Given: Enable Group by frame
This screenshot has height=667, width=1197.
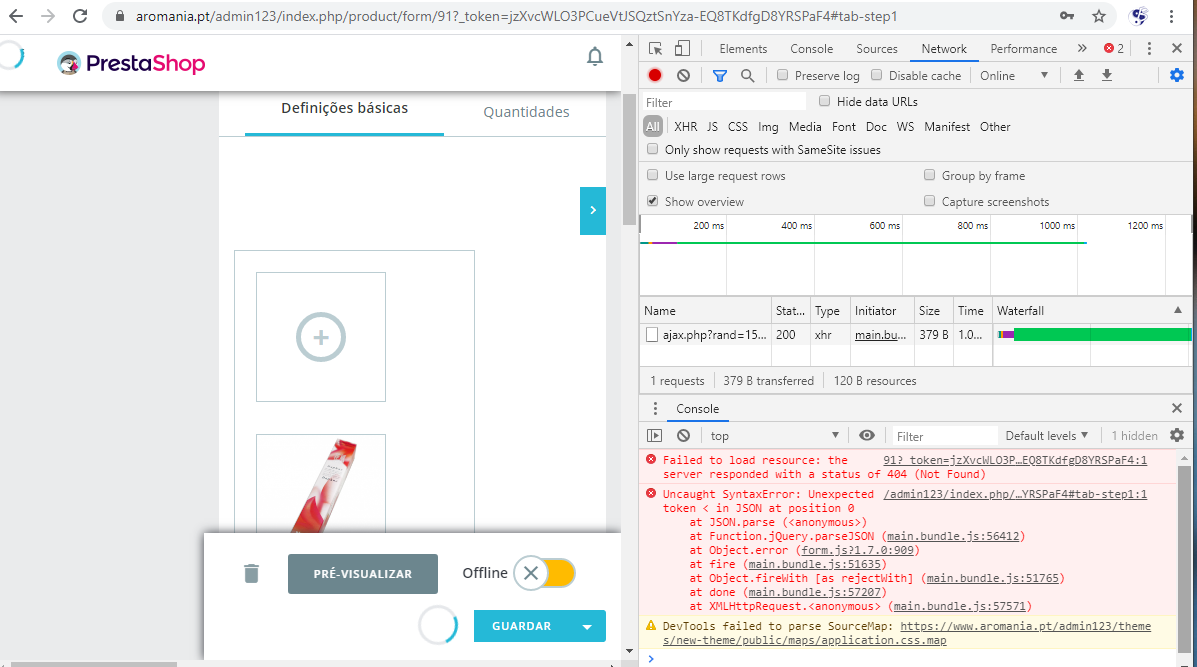Looking at the screenshot, I should tap(929, 175).
